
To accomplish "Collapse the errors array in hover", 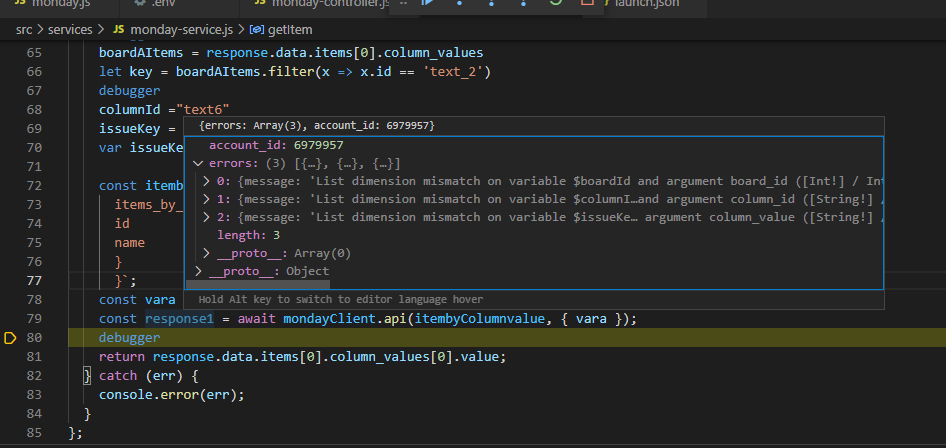I will coord(197,164).
